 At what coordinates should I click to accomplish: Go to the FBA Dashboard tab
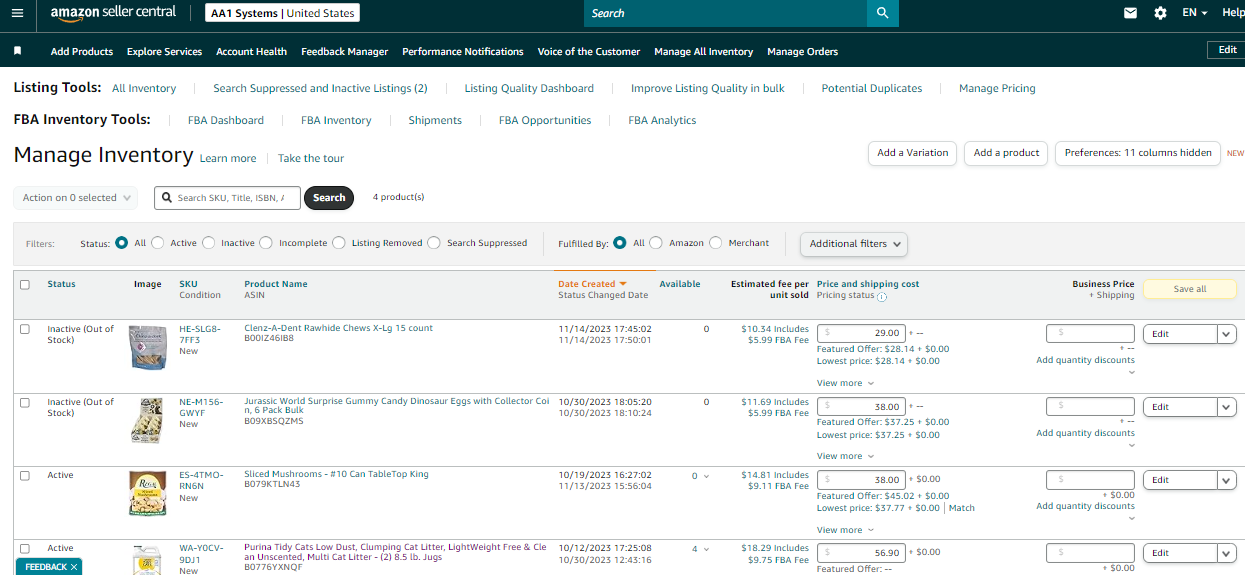point(226,120)
